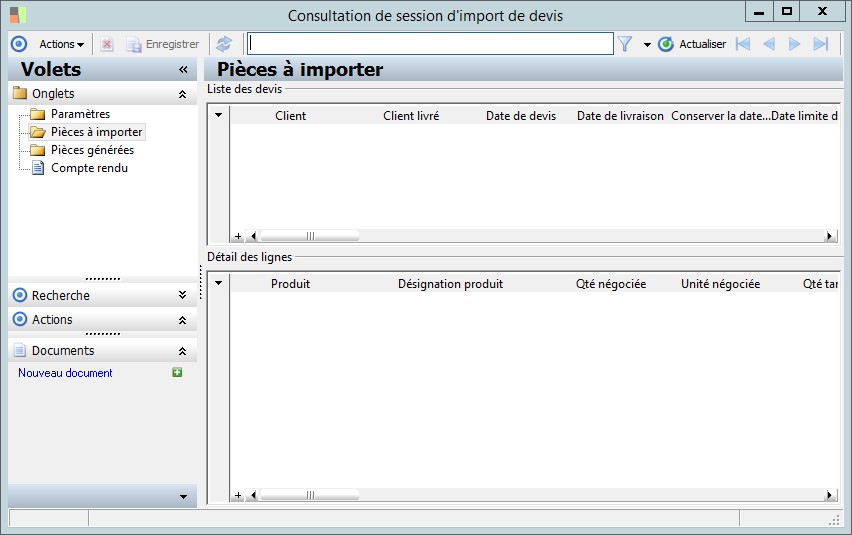Expand the Recherche section
The width and height of the screenshot is (852, 535).
click(183, 295)
